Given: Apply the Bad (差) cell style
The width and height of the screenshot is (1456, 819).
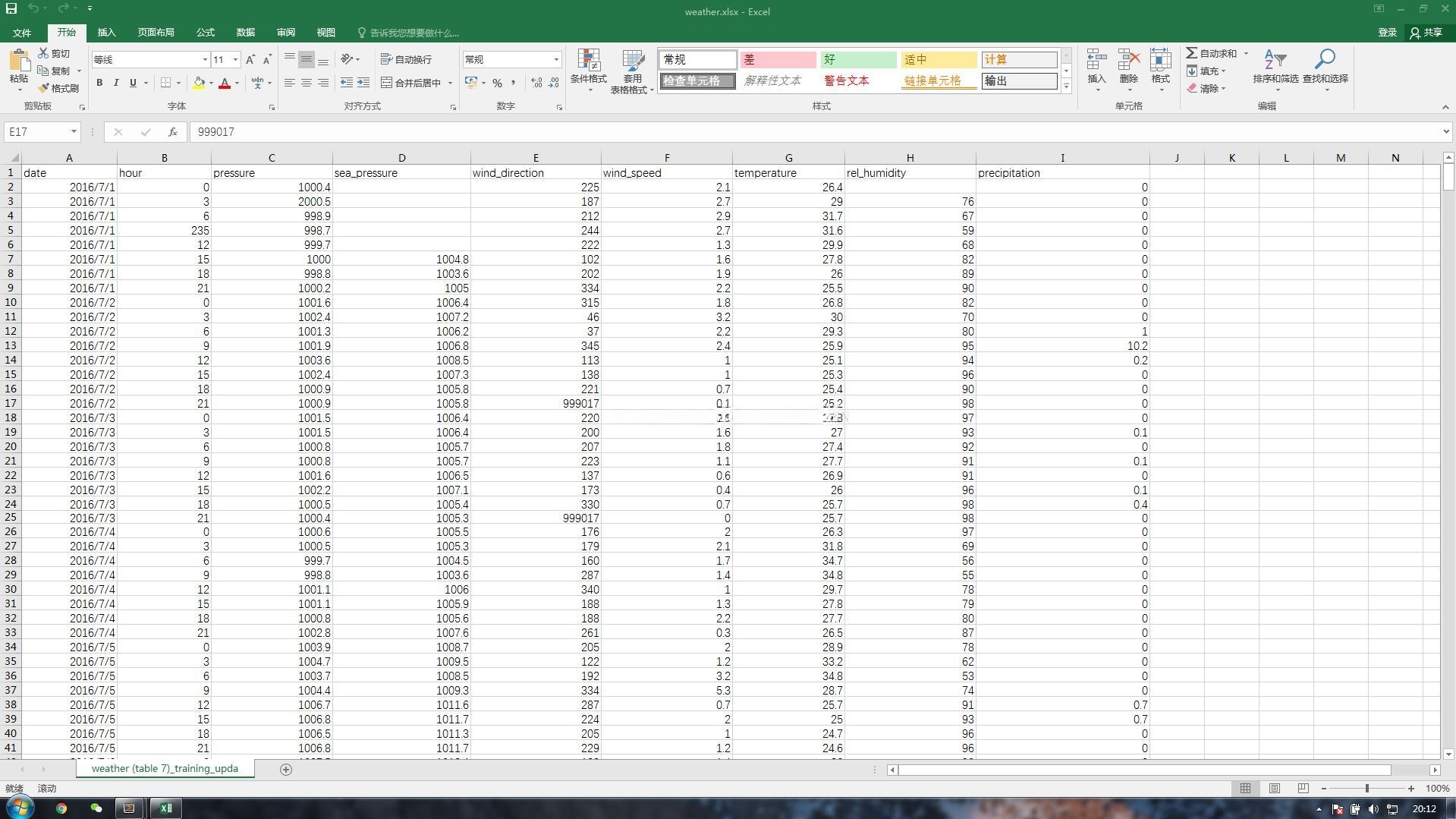Looking at the screenshot, I should point(778,59).
